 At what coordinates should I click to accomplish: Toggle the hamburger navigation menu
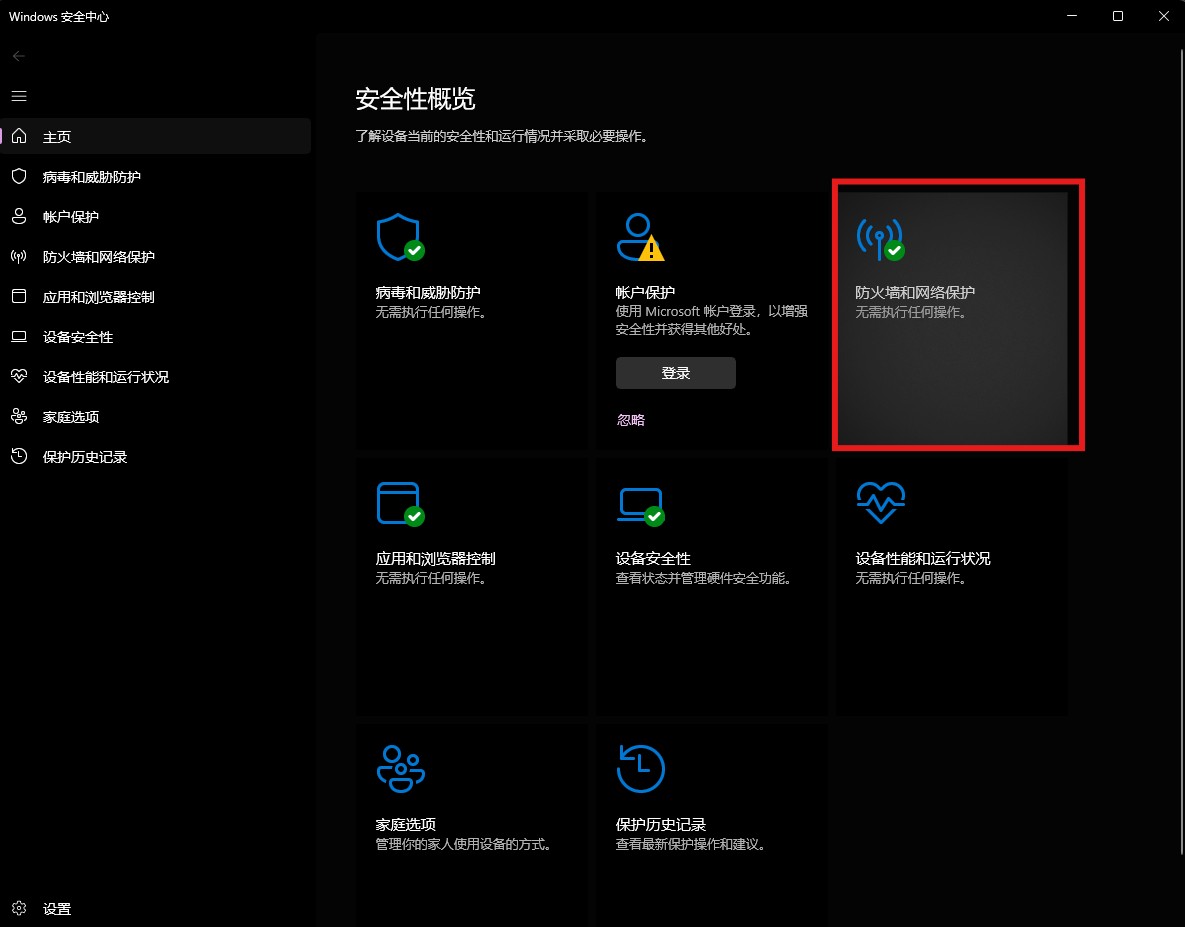click(19, 96)
